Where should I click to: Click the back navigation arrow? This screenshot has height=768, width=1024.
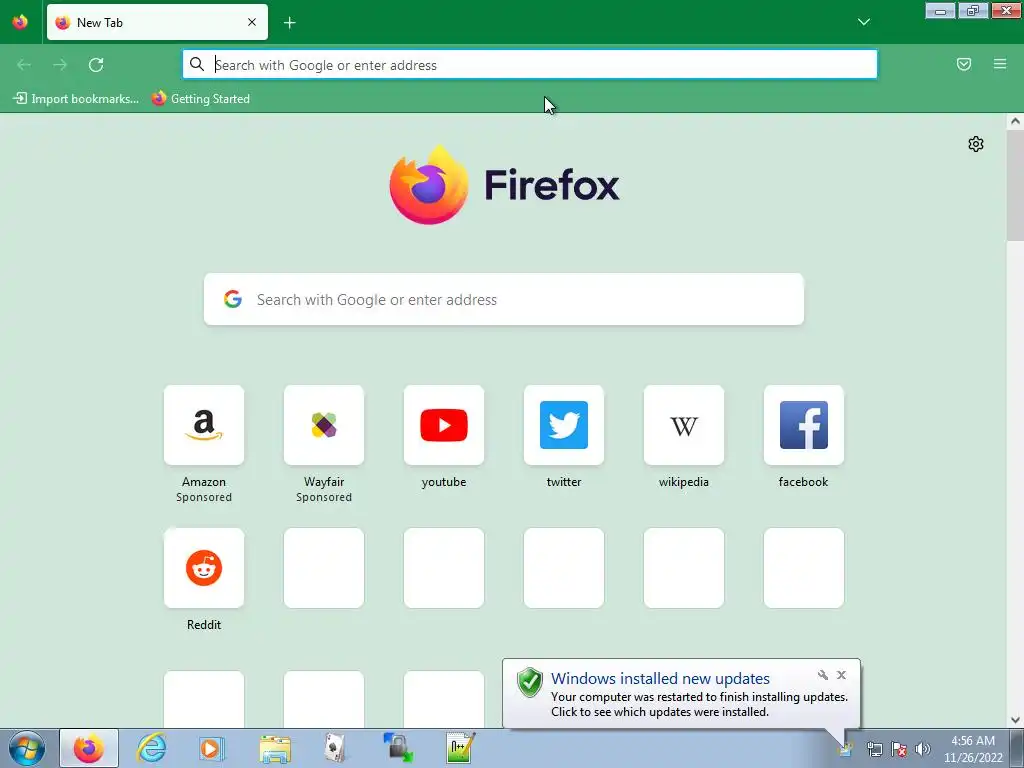coord(24,65)
